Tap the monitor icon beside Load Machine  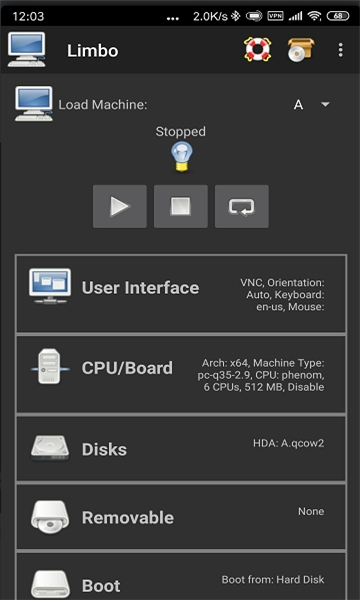[34, 104]
